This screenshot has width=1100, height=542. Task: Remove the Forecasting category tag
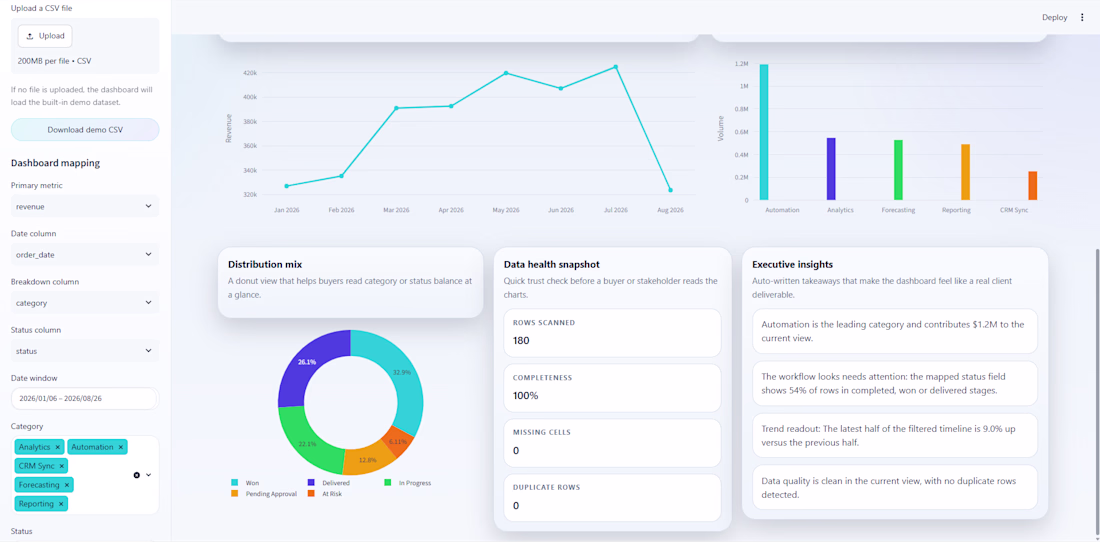67,485
